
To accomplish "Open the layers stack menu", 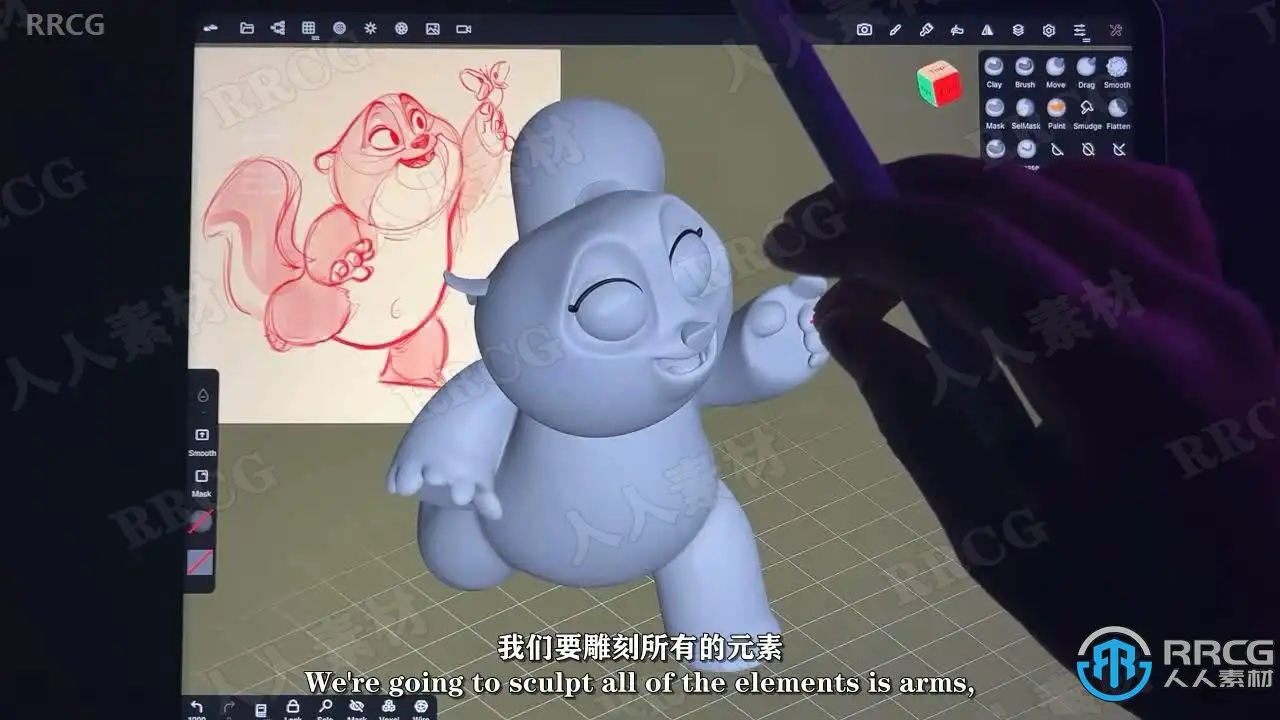I will 1018,30.
